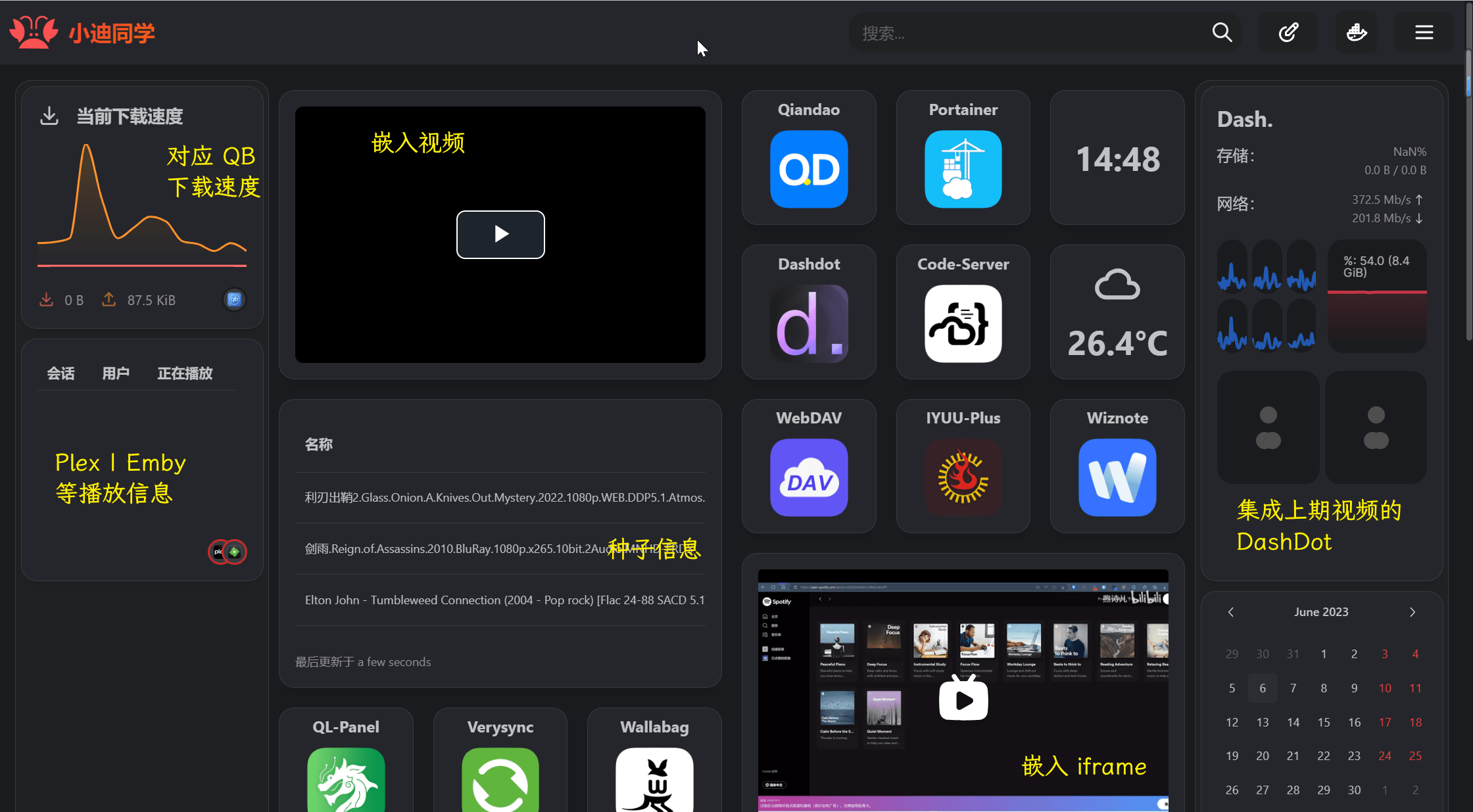Click the search magnifier icon
This screenshot has width=1473, height=812.
click(x=1222, y=32)
